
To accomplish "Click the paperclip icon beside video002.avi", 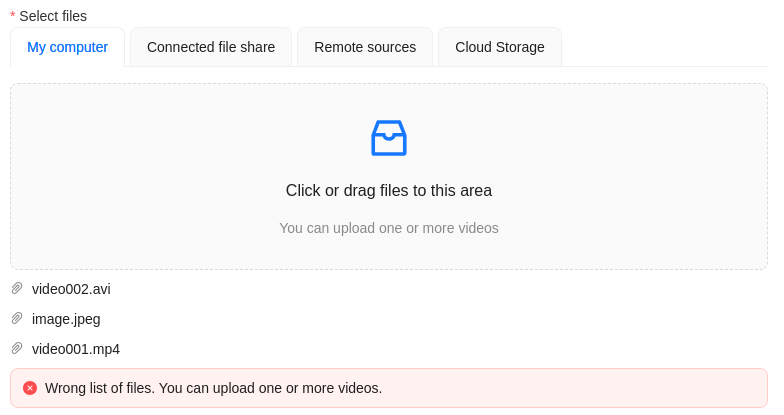I will click(x=17, y=289).
